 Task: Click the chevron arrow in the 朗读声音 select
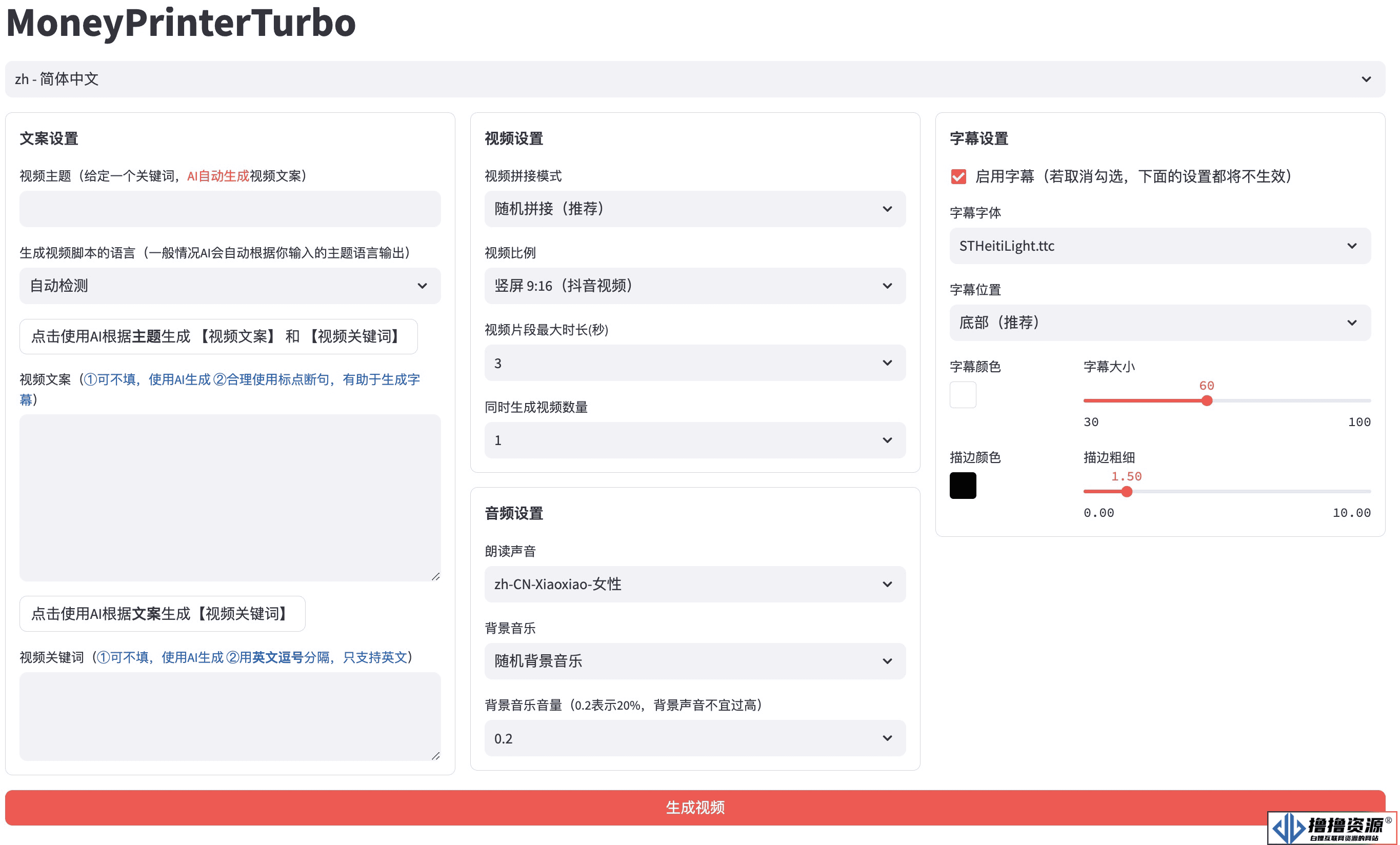pos(887,584)
